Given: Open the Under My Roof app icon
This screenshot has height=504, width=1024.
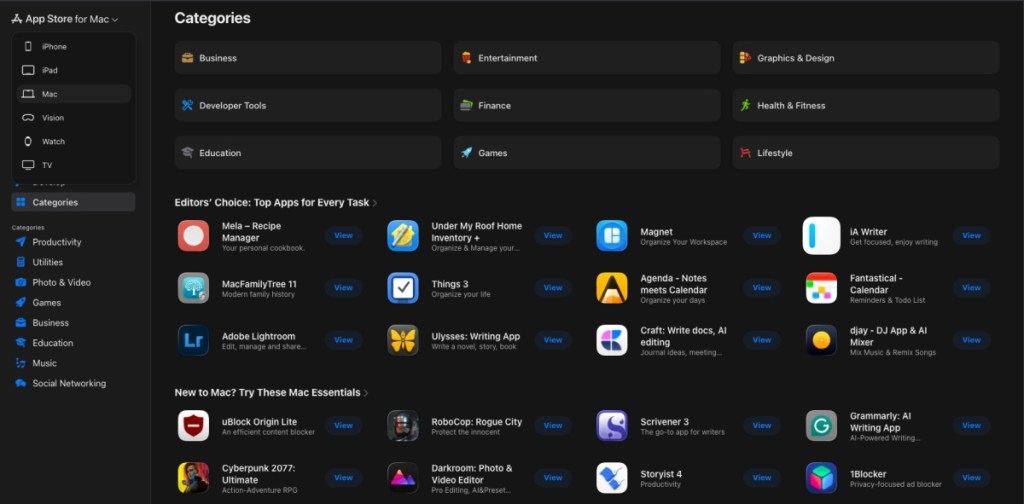Looking at the screenshot, I should pos(403,236).
